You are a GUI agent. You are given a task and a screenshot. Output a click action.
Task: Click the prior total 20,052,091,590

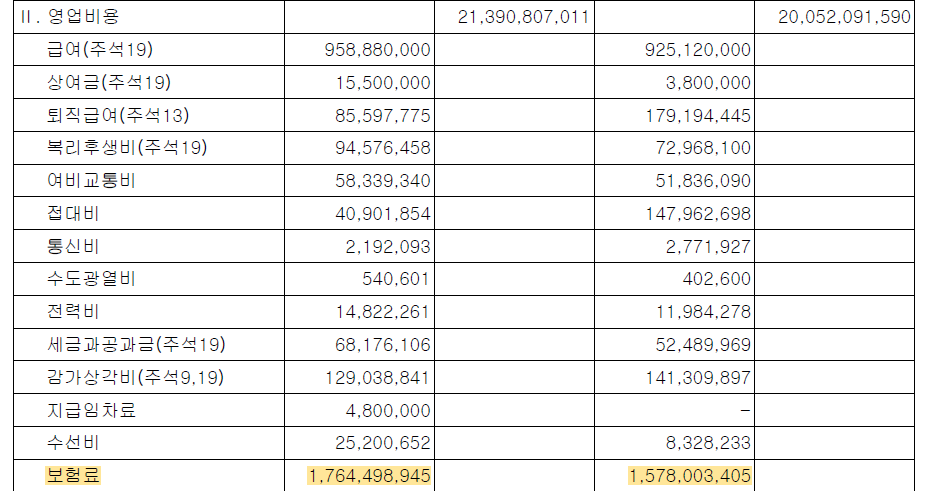pos(844,17)
